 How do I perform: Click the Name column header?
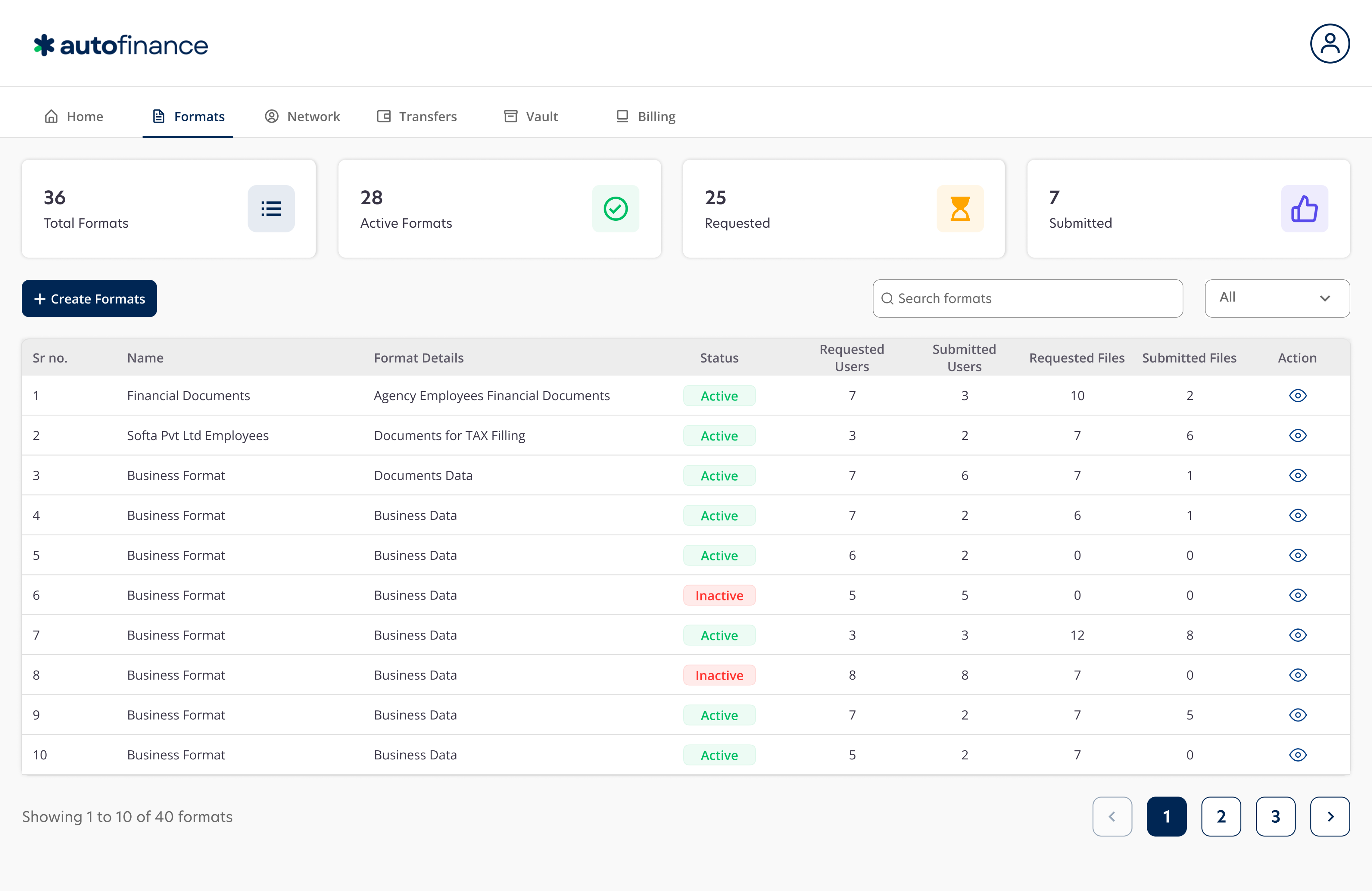(145, 358)
